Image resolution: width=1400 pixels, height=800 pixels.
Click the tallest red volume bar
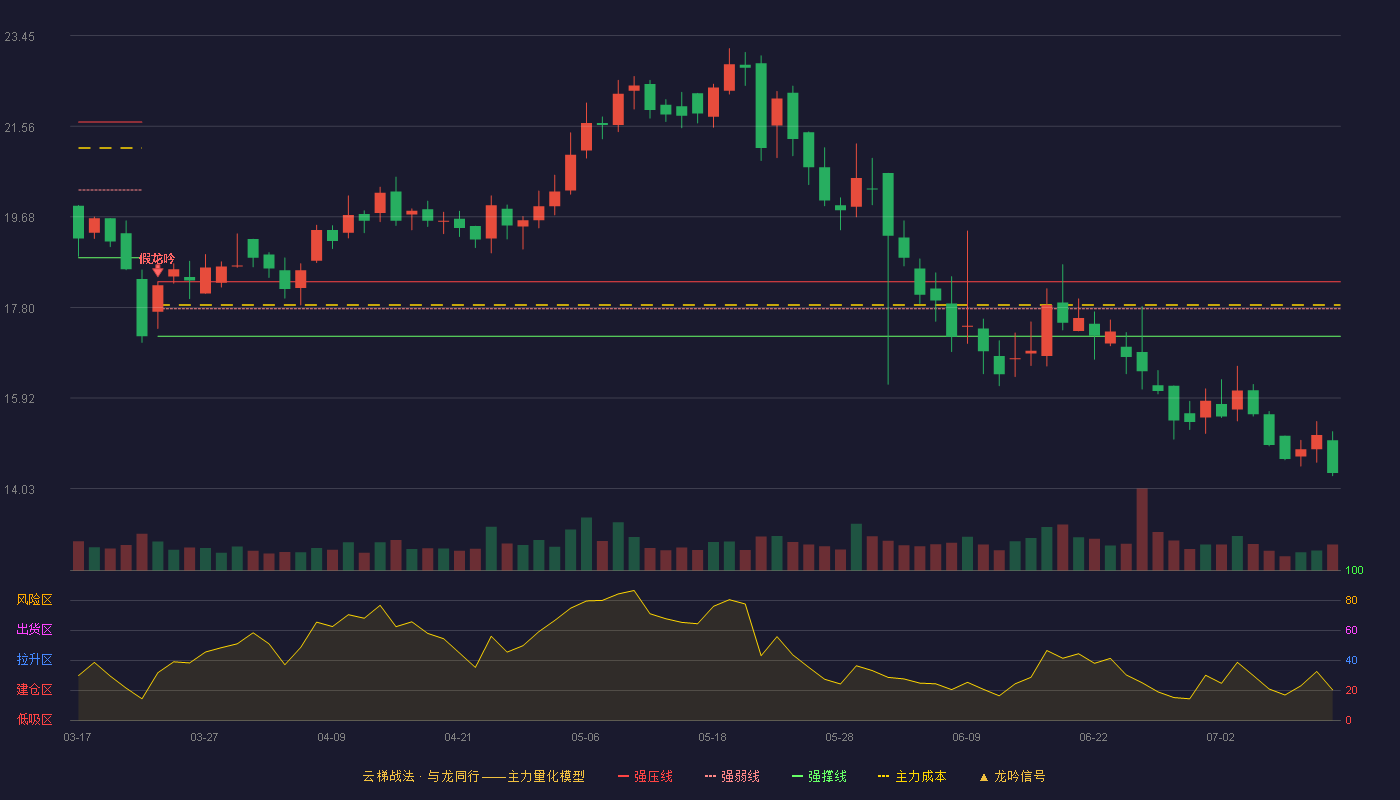[x=1142, y=529]
